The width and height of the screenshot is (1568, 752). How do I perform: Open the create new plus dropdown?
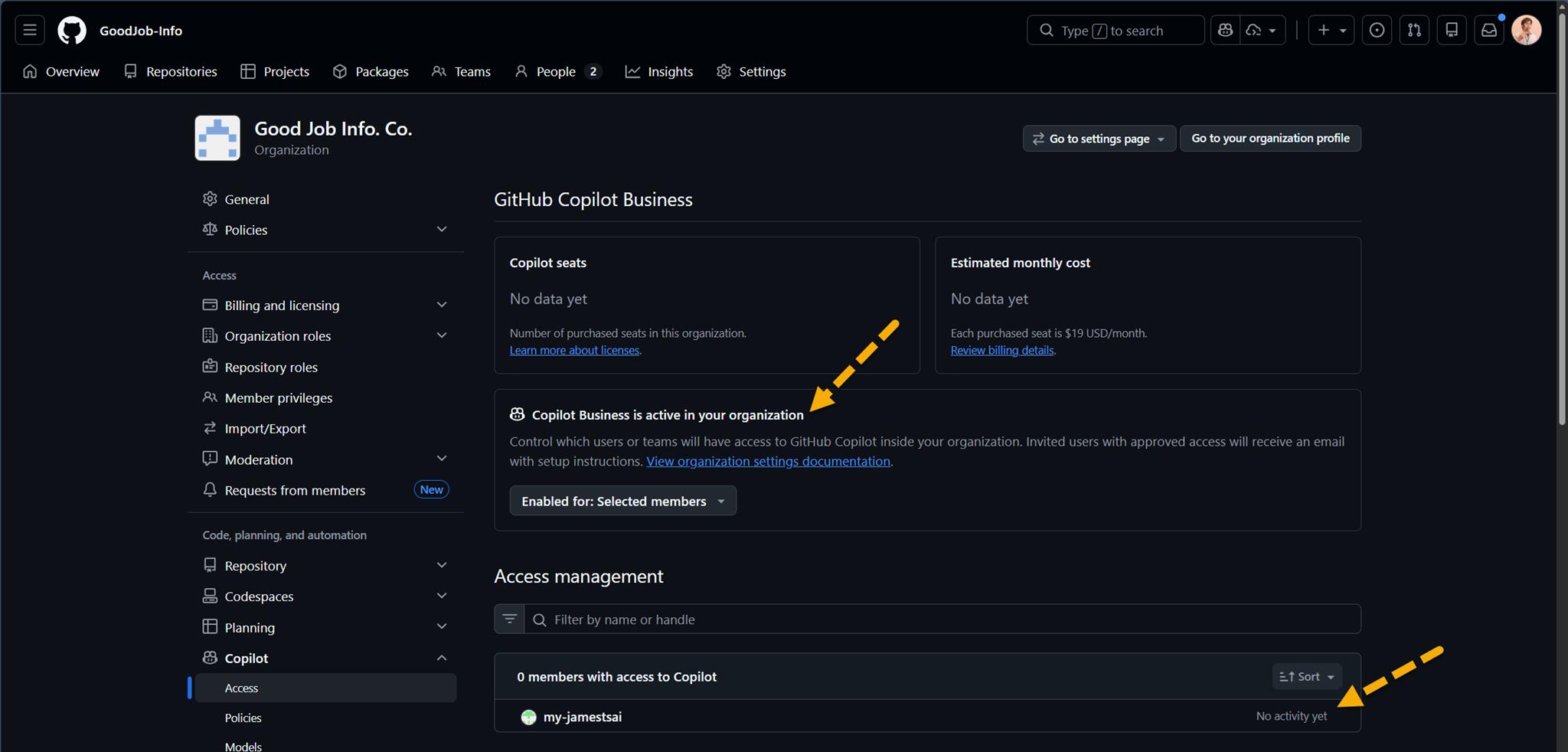tap(1331, 31)
